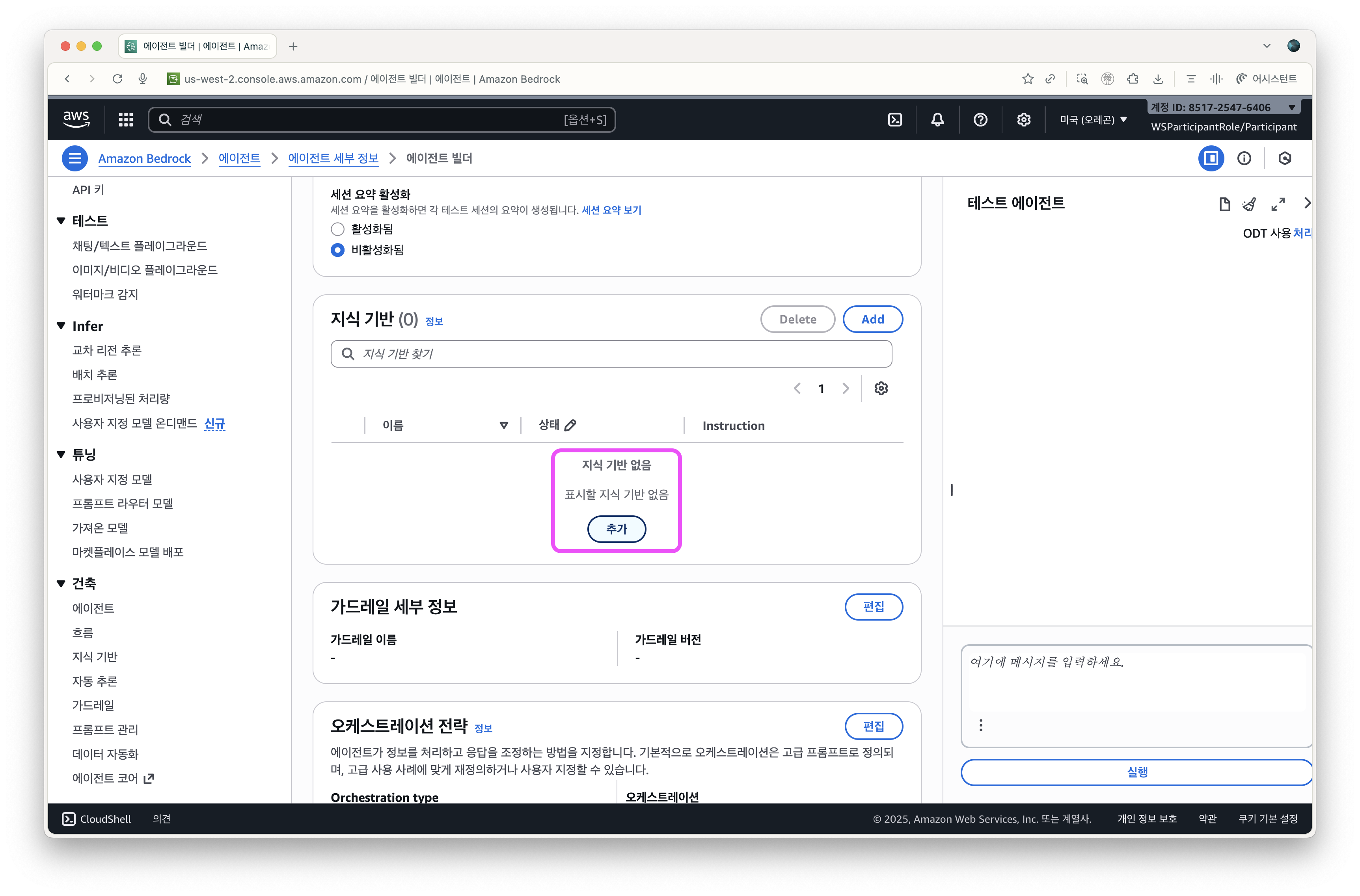Go to 워터마크 감지 page
This screenshot has height=896, width=1360.
coord(105,294)
